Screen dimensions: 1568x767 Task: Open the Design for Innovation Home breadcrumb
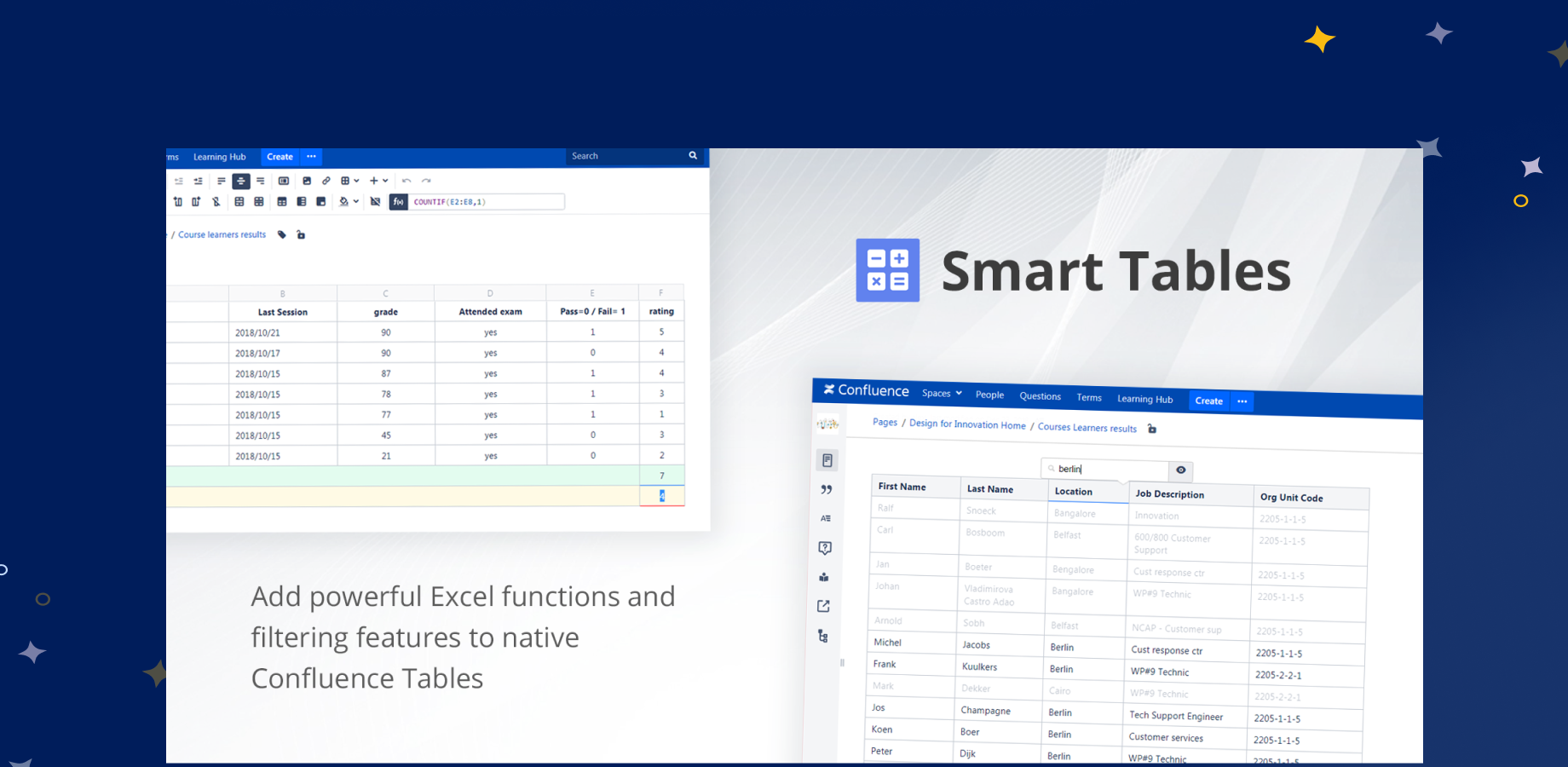click(967, 424)
